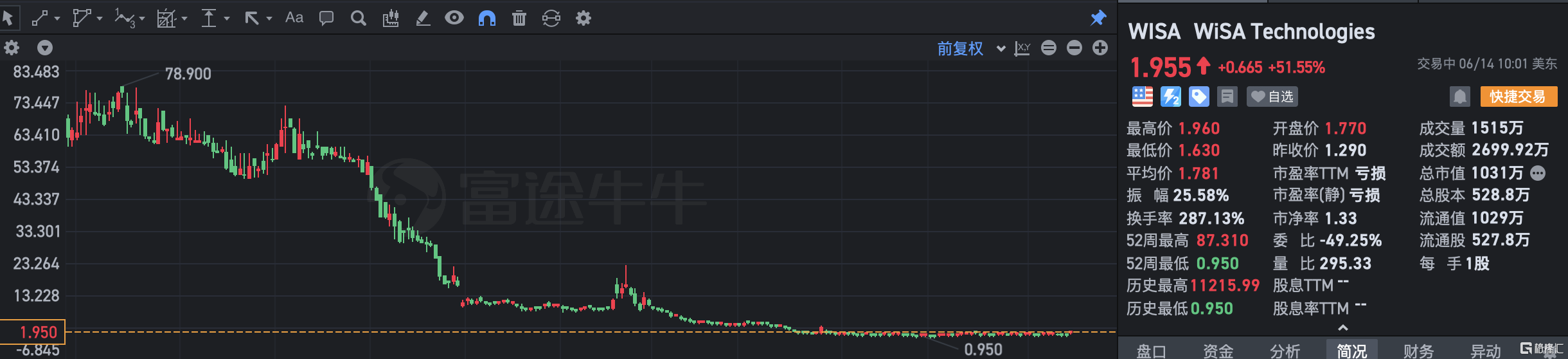Select the wave 1-3 pattern tool
Viewport: 1568px width, 359px height.
[125, 18]
